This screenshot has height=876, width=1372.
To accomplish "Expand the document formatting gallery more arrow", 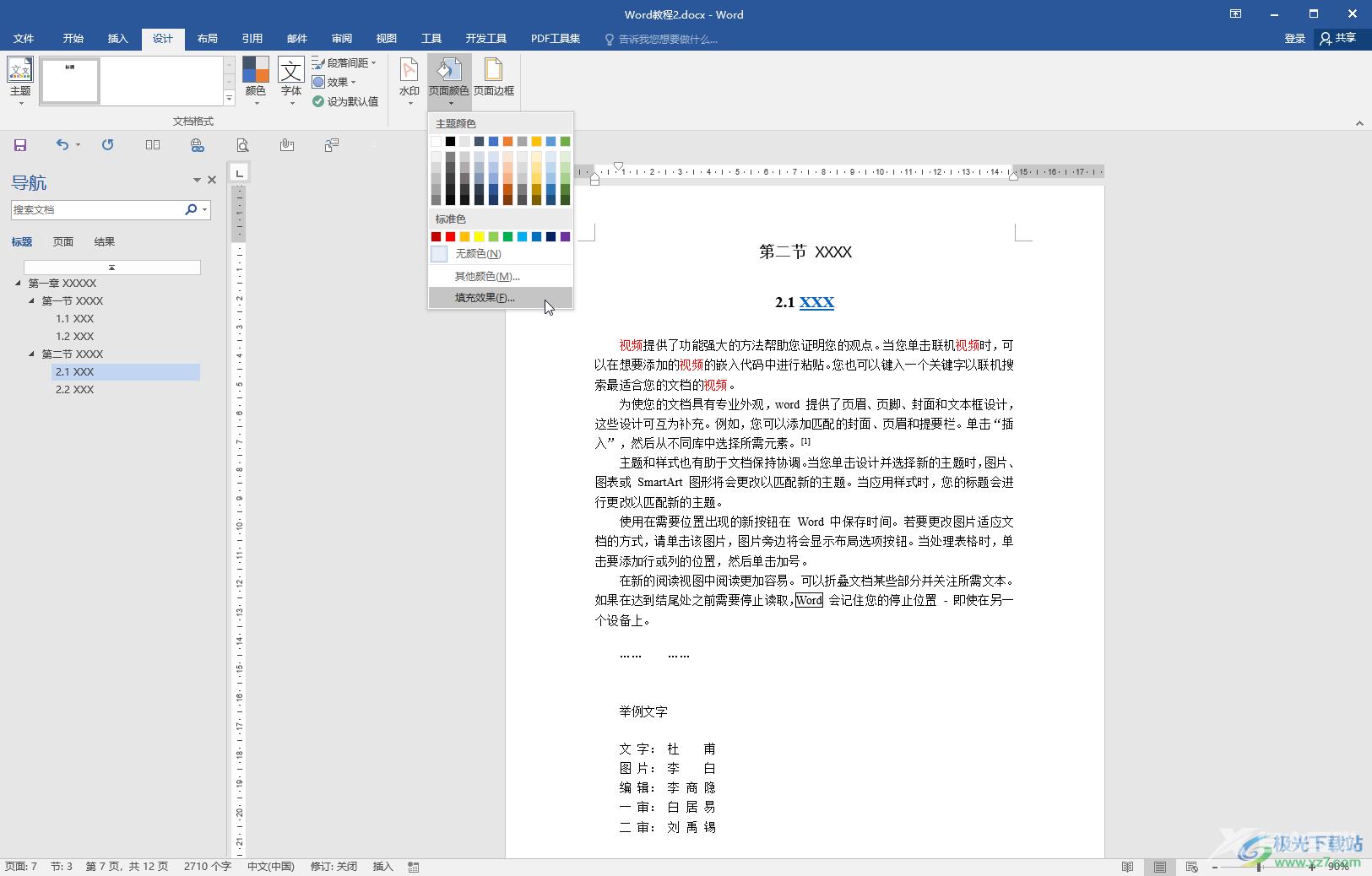I will pos(229,99).
